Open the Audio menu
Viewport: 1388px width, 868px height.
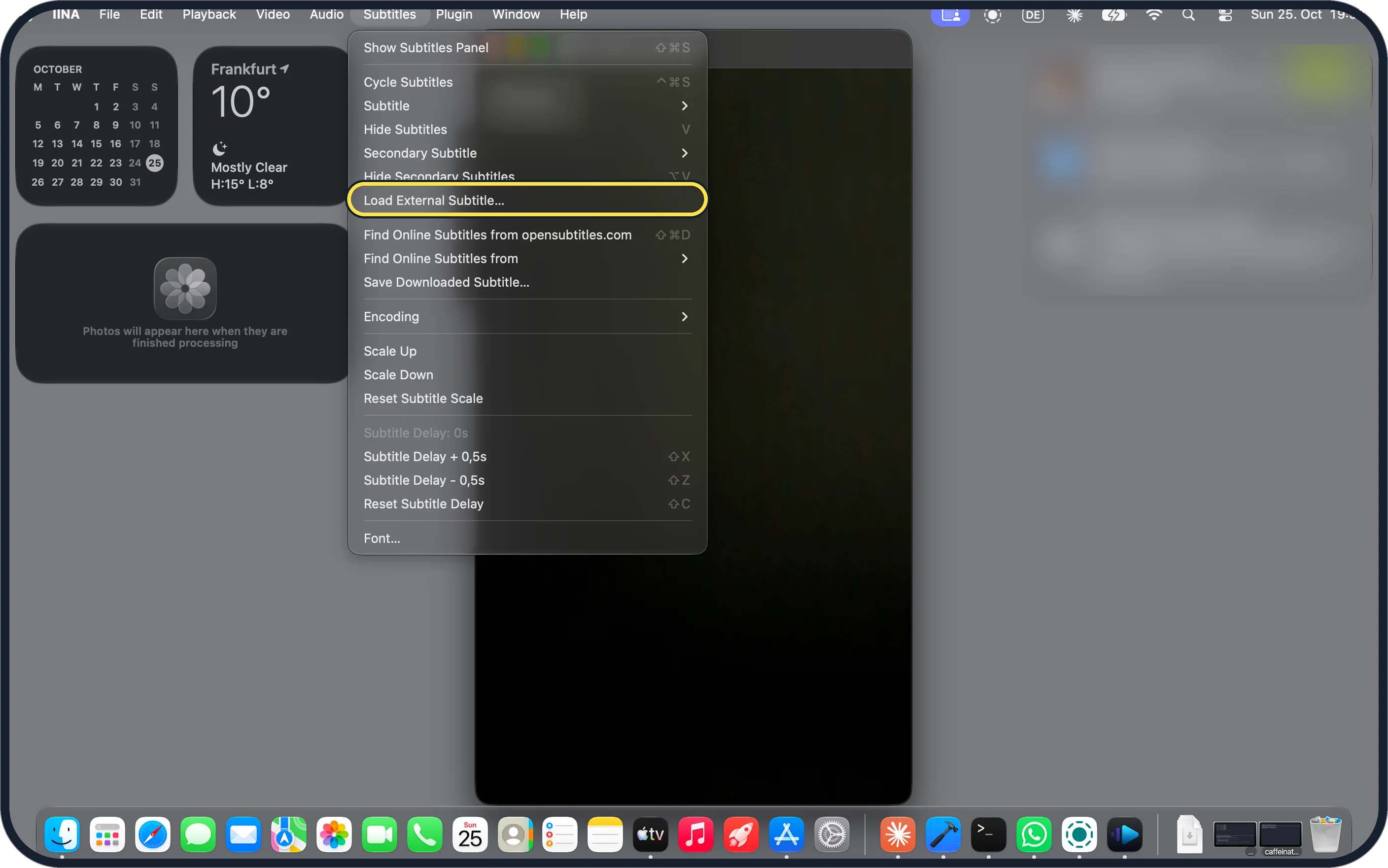pyautogui.click(x=326, y=14)
